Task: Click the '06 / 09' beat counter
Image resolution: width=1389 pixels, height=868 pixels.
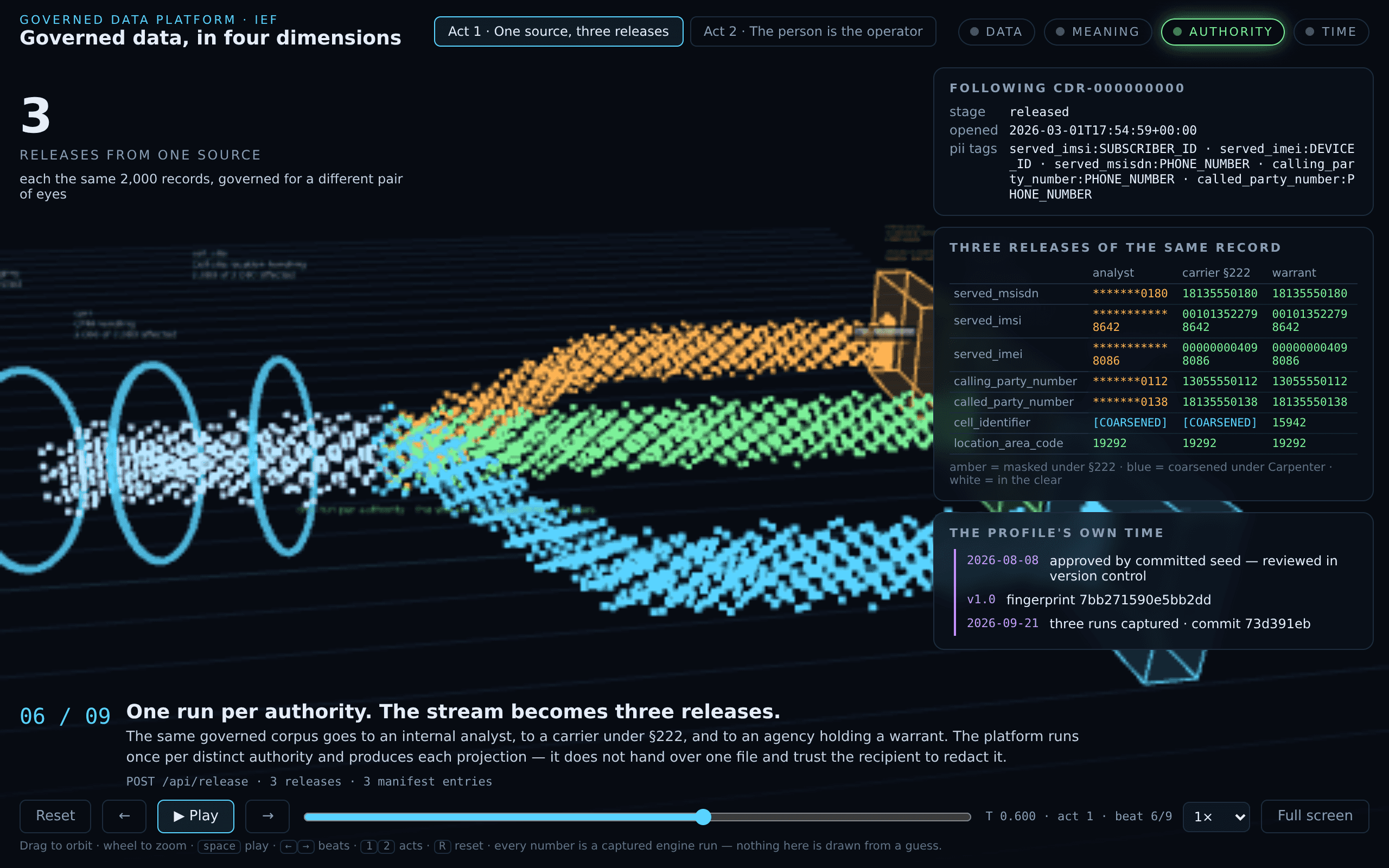Action: [x=65, y=717]
